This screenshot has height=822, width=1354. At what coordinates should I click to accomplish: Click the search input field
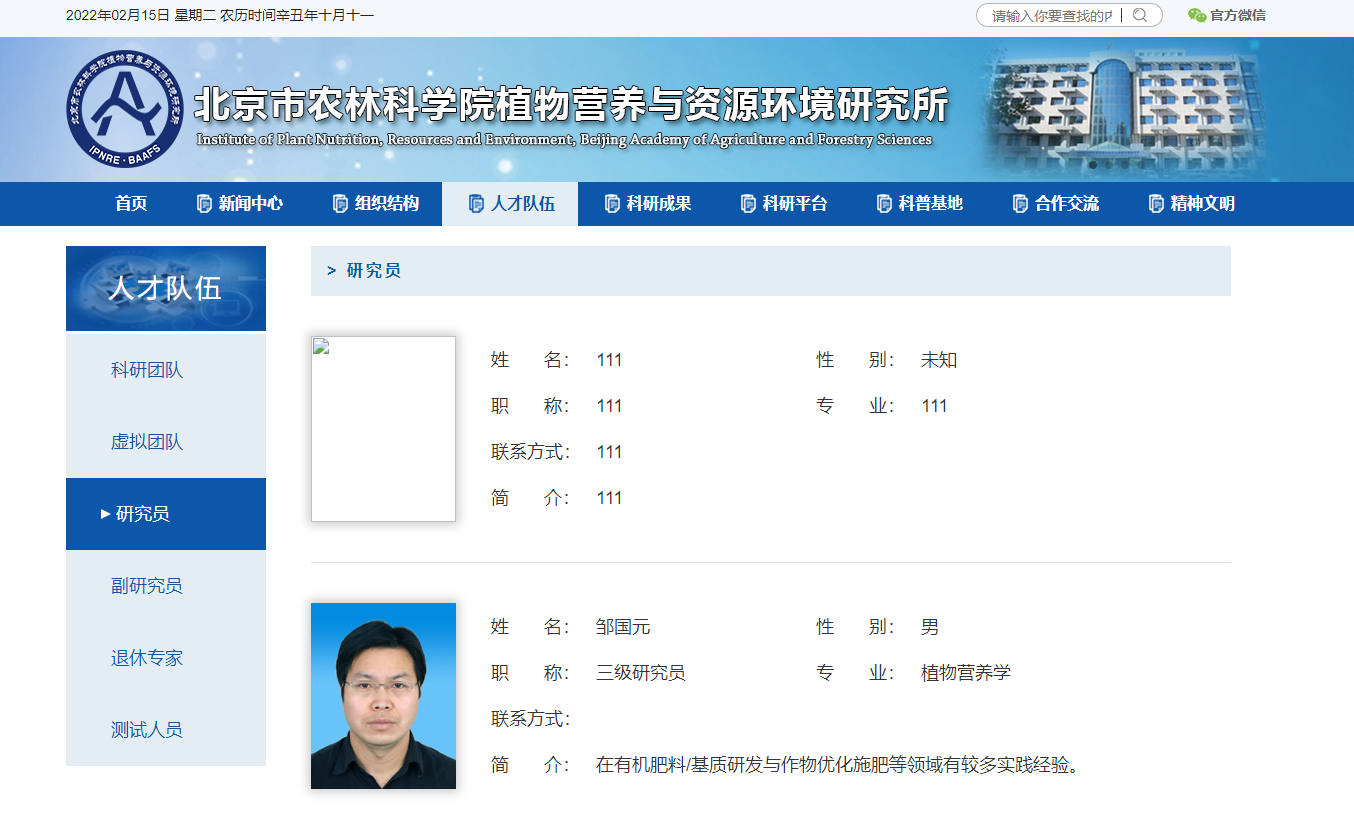[1052, 15]
